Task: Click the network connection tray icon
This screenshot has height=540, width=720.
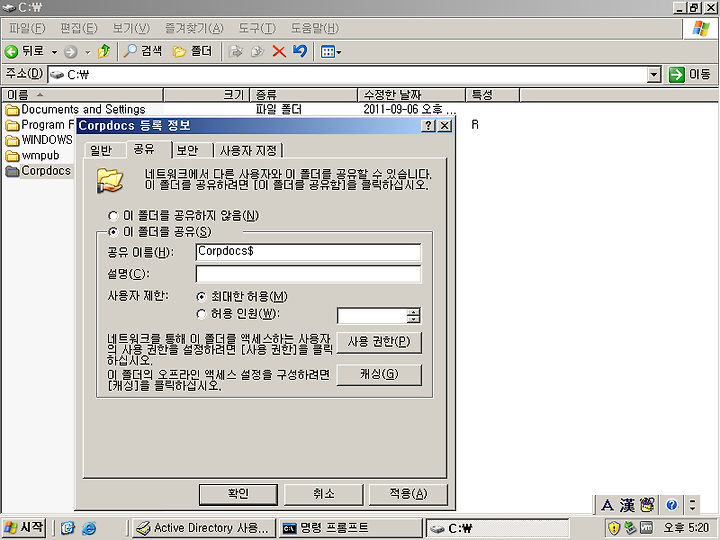Action: coord(630,528)
